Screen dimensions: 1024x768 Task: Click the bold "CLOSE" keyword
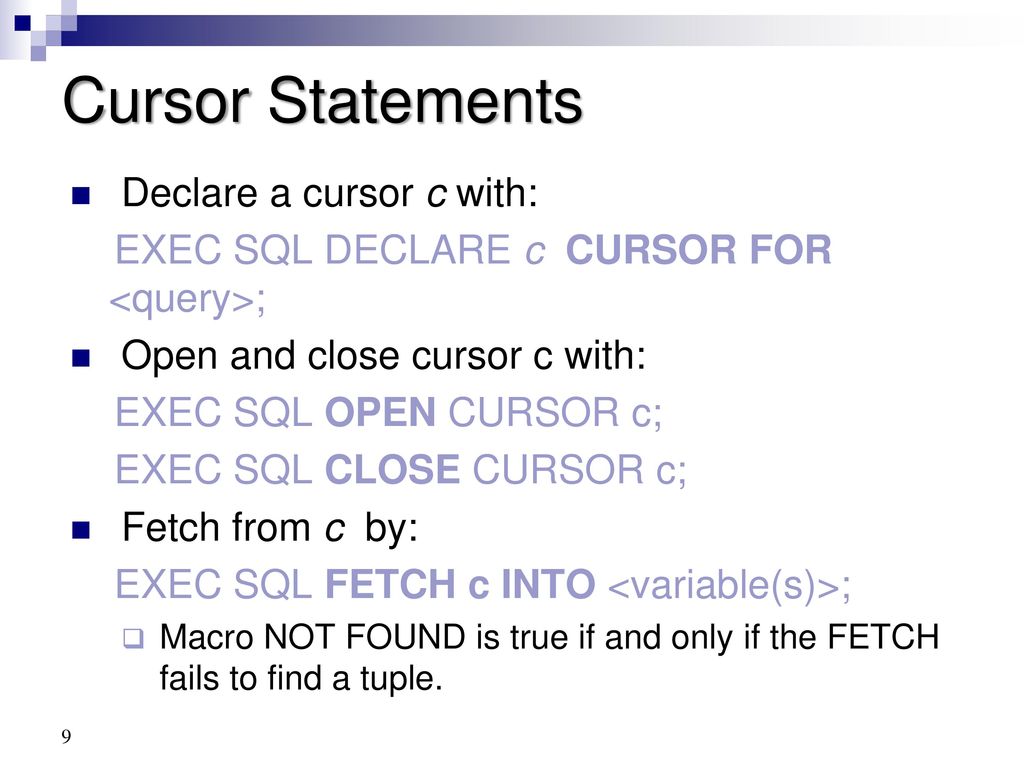click(392, 469)
